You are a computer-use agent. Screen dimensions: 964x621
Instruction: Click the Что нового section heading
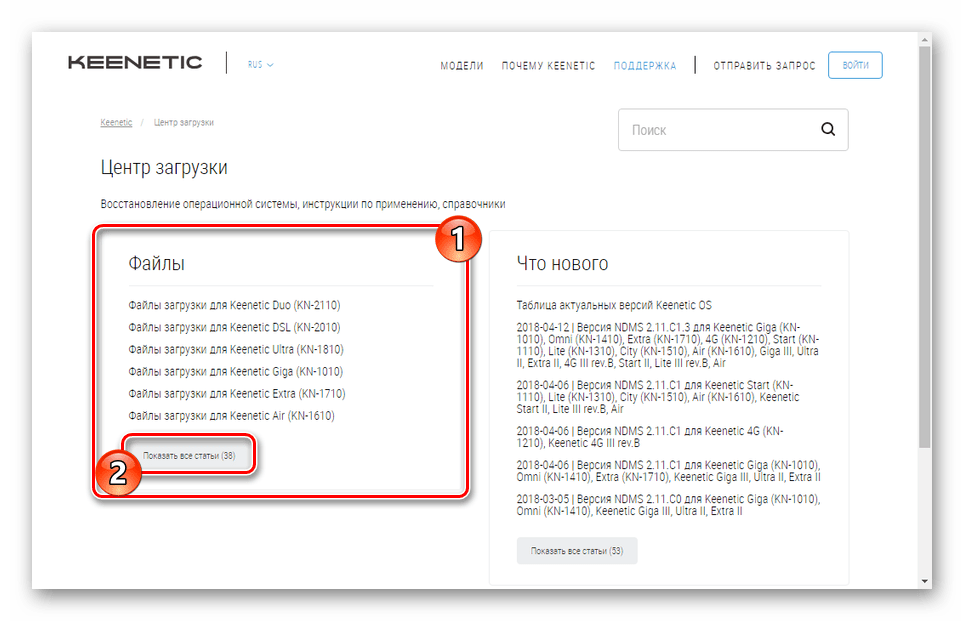[x=562, y=264]
